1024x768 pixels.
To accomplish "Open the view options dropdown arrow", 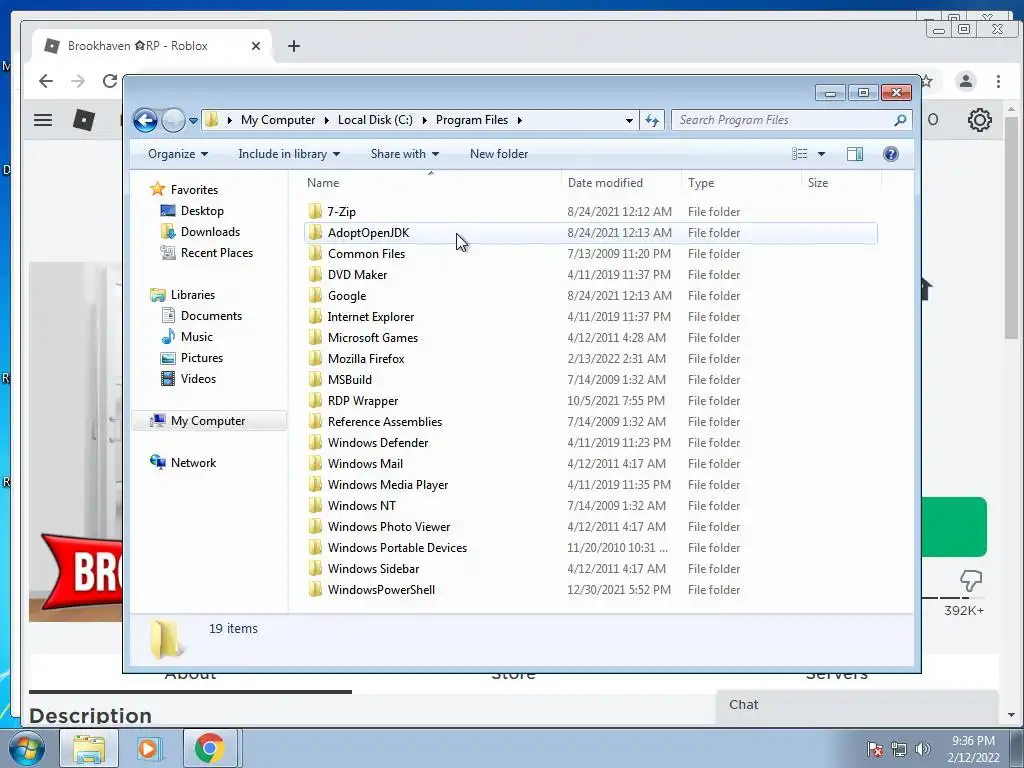I will (822, 154).
